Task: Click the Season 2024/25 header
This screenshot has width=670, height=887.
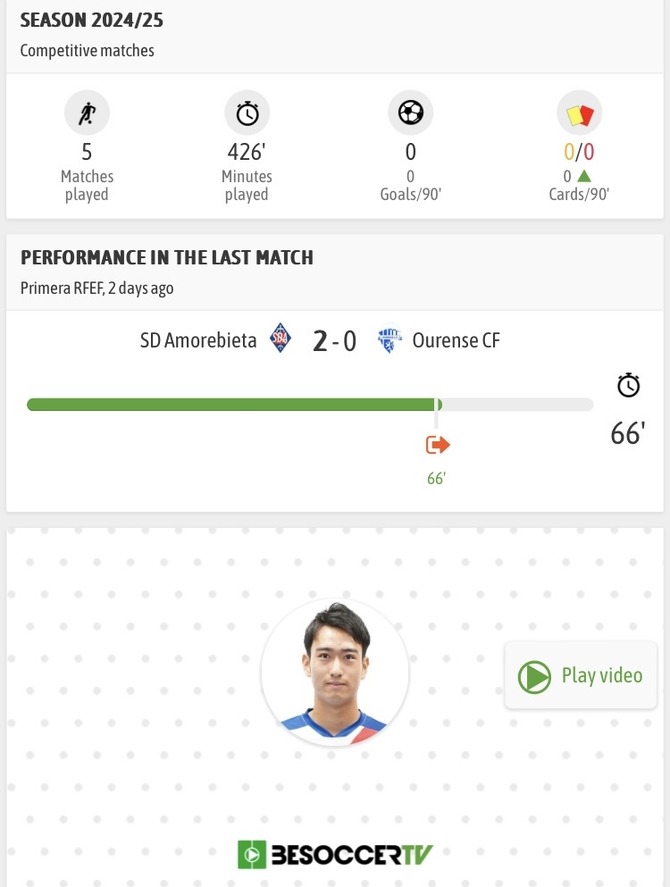Action: tap(92, 20)
